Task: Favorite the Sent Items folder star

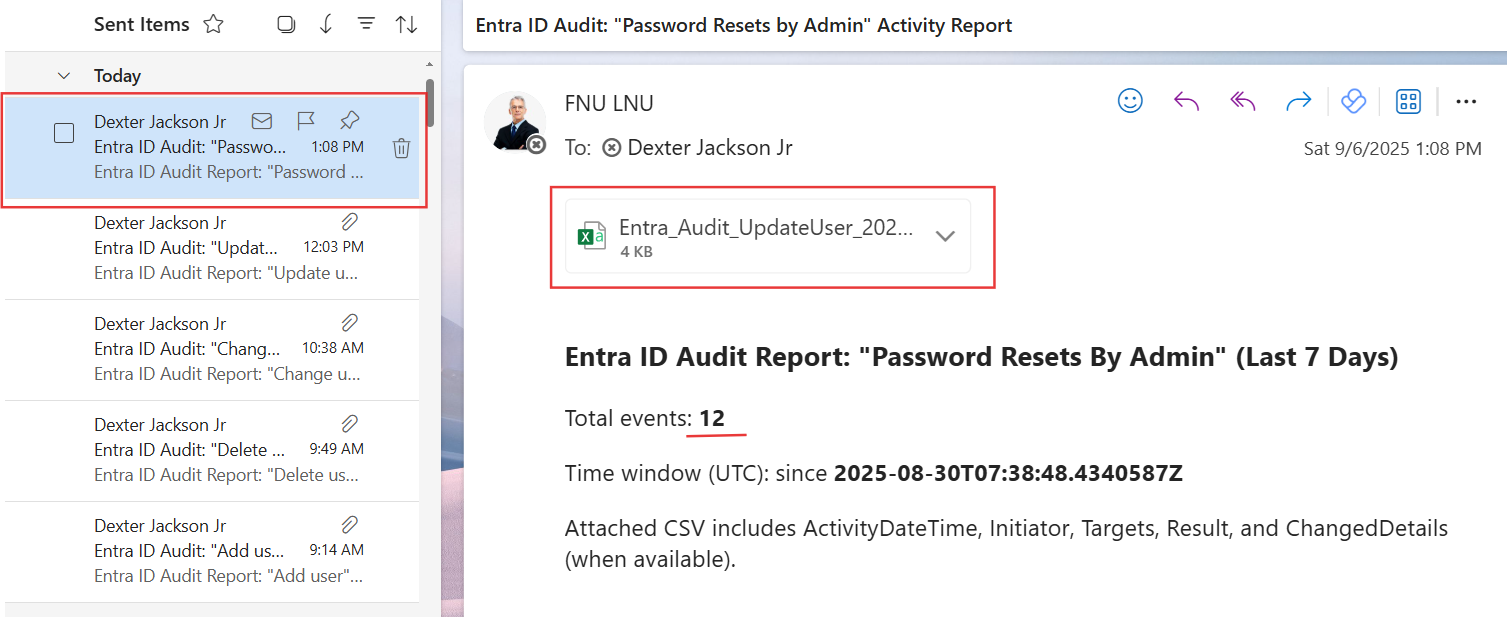Action: click(213, 25)
